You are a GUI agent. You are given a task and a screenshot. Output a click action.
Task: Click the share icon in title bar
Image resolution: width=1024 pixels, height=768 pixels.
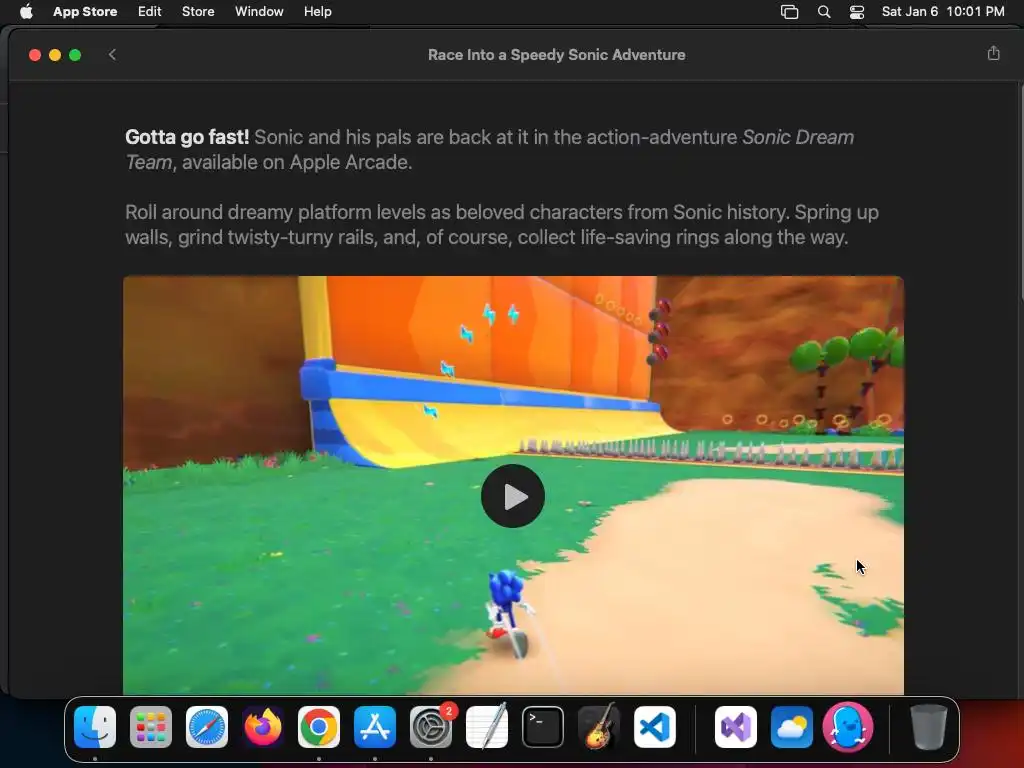coord(993,54)
